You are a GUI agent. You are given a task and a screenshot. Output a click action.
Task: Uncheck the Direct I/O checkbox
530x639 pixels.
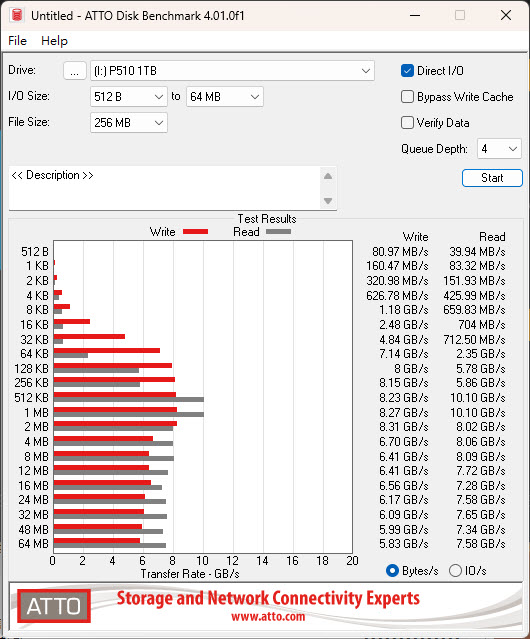click(x=407, y=71)
